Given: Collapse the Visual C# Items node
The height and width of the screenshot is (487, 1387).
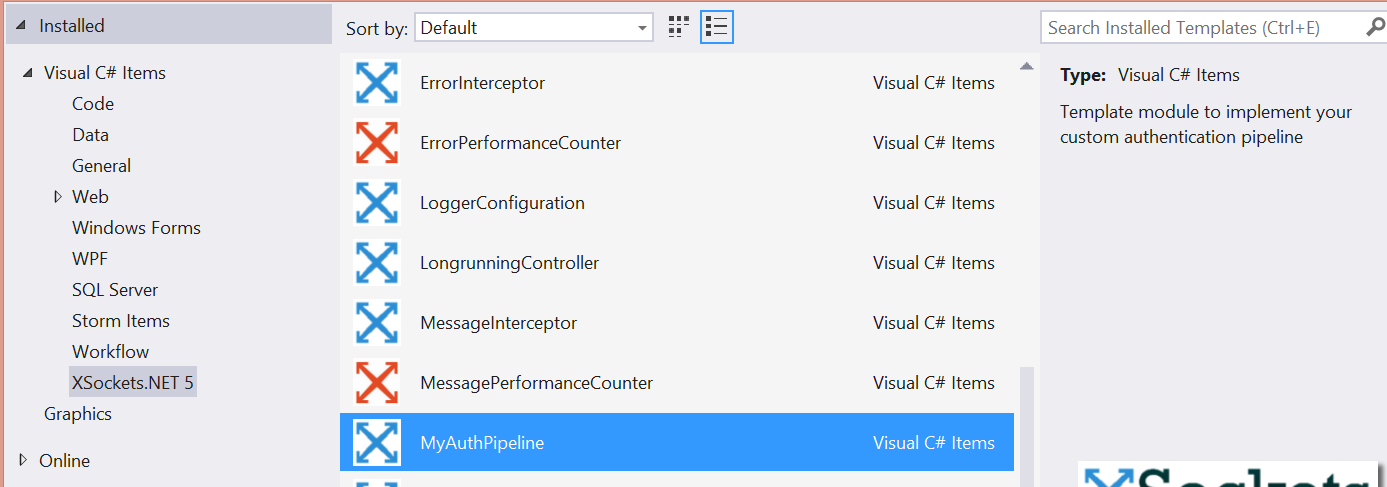Looking at the screenshot, I should tap(27, 73).
